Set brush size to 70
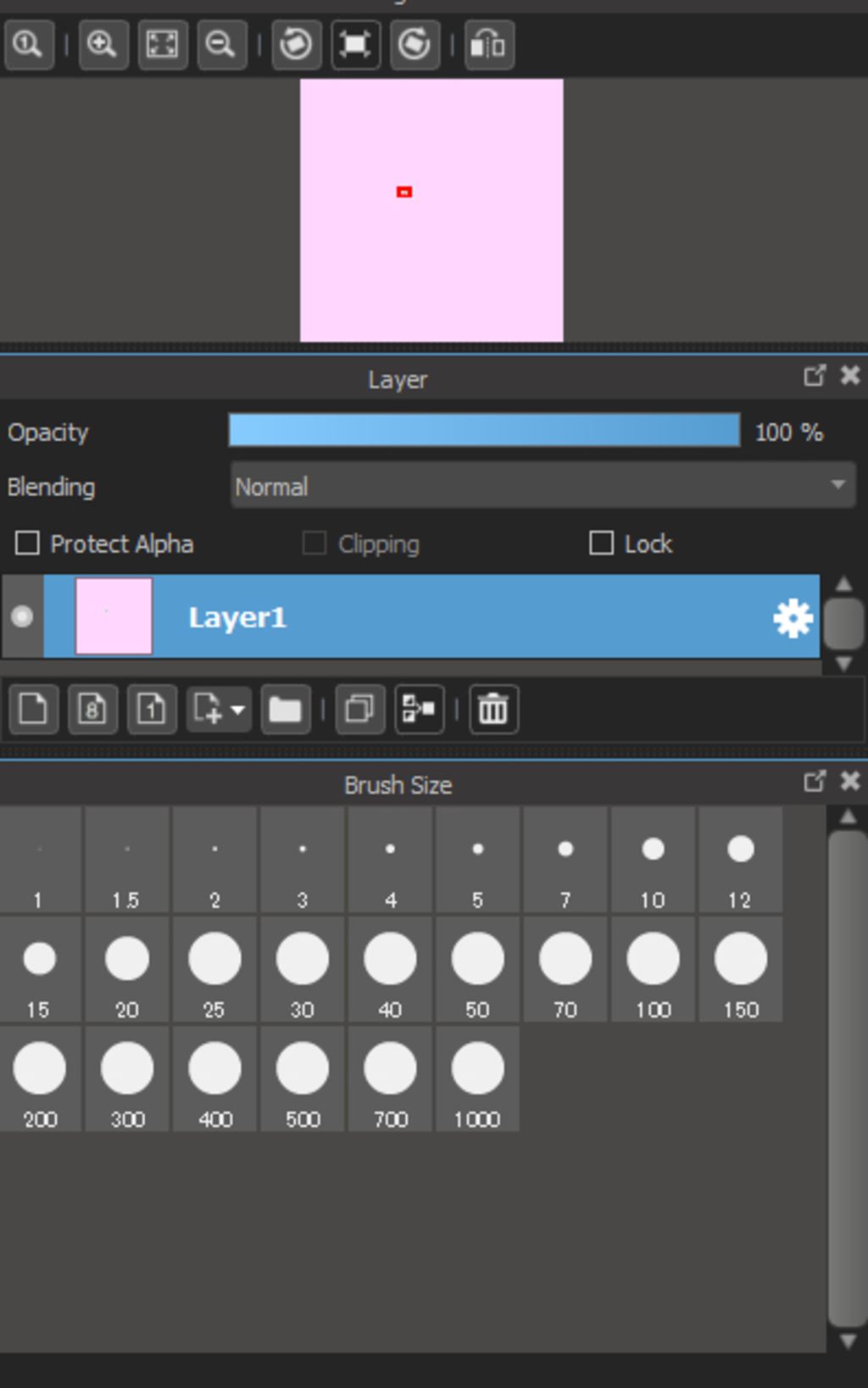This screenshot has width=868, height=1388. [565, 969]
